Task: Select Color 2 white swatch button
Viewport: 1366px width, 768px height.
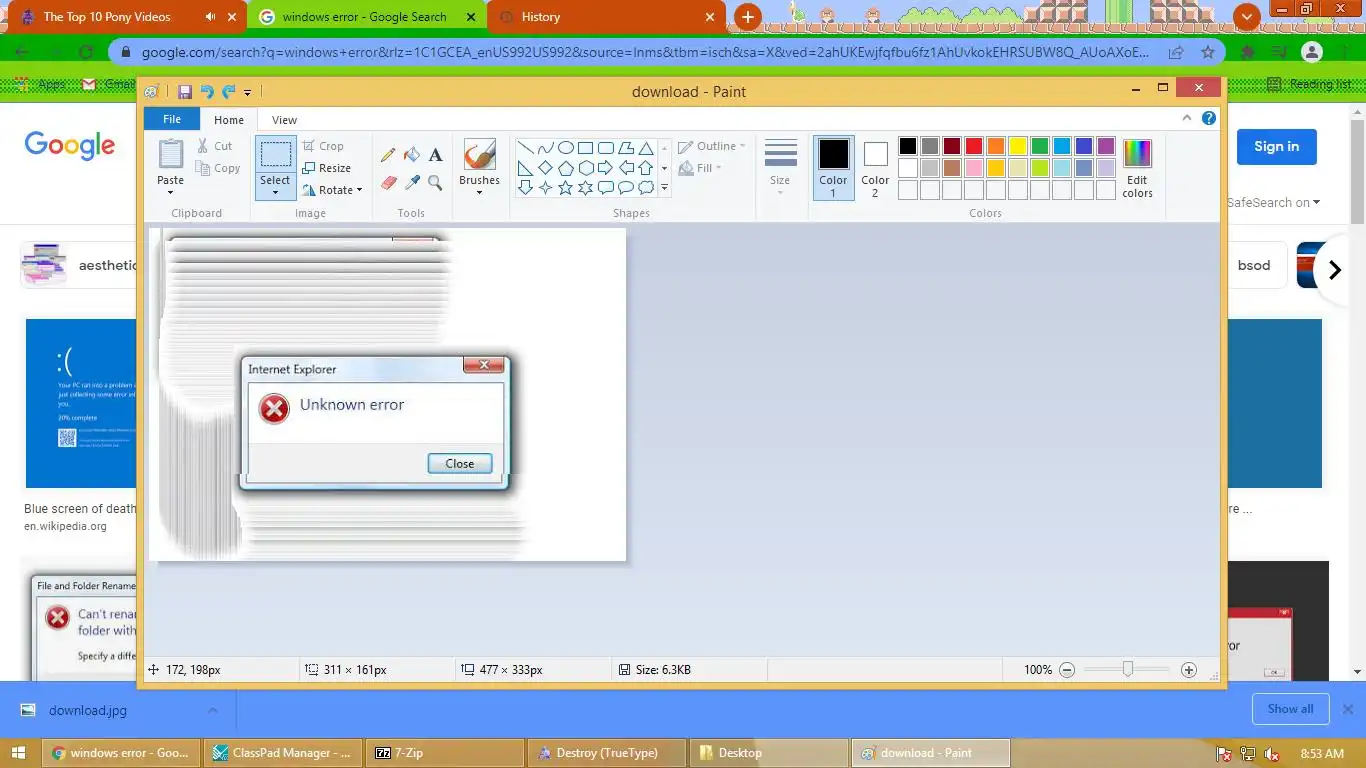Action: click(x=875, y=168)
